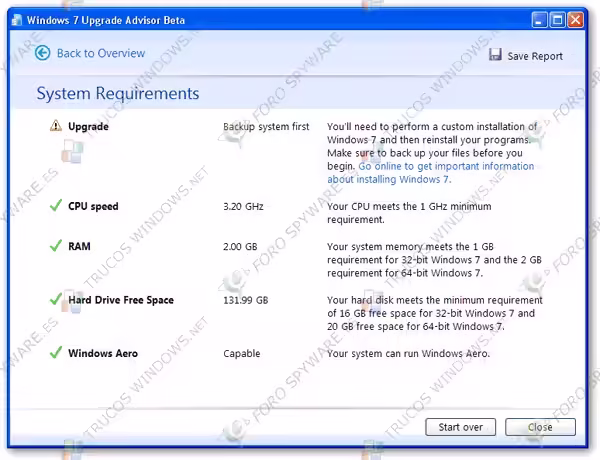Close the window using the red X
The height and width of the screenshot is (460, 600).
[x=576, y=20]
